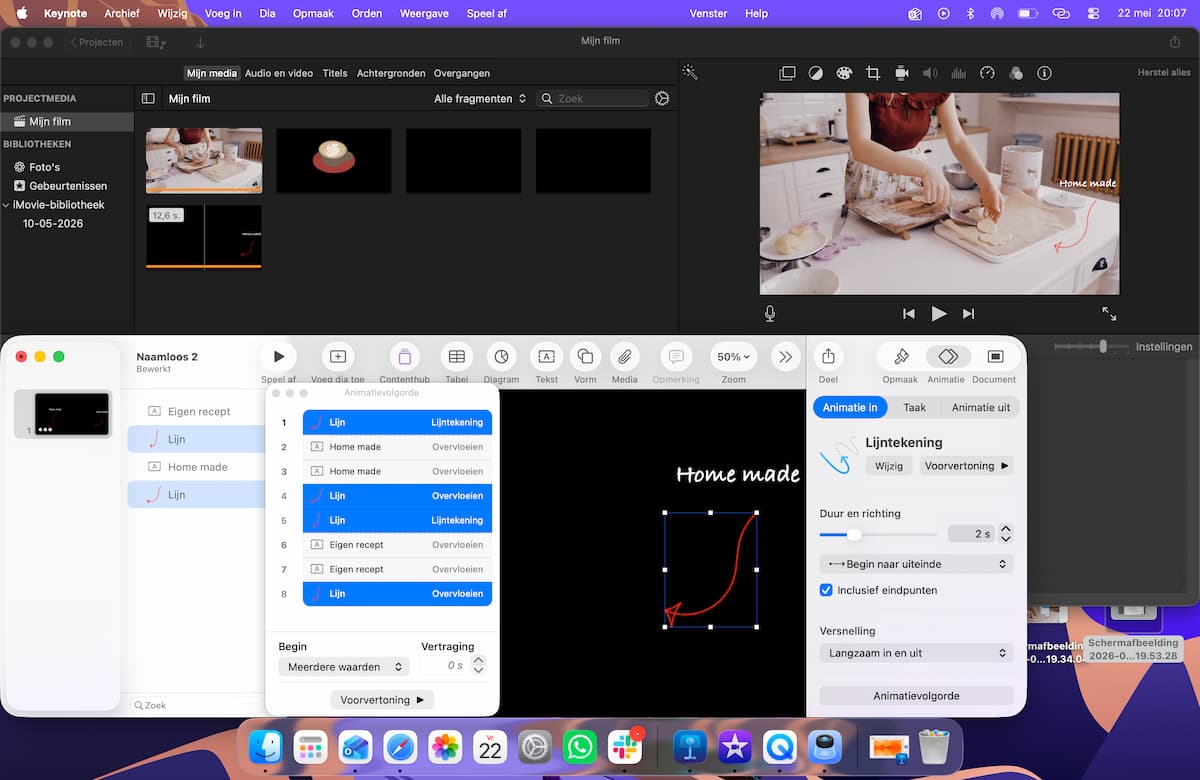This screenshot has height=780, width=1200.
Task: Open the Voeg in menu
Action: pyautogui.click(x=222, y=13)
